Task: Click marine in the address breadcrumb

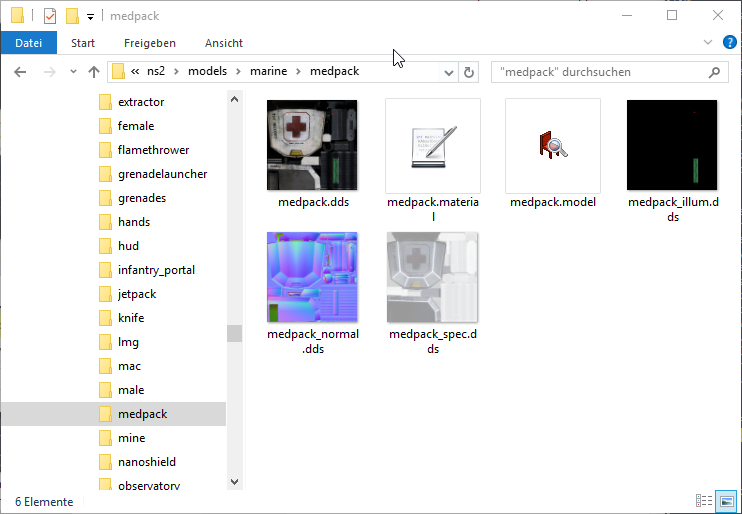Action: [268, 71]
